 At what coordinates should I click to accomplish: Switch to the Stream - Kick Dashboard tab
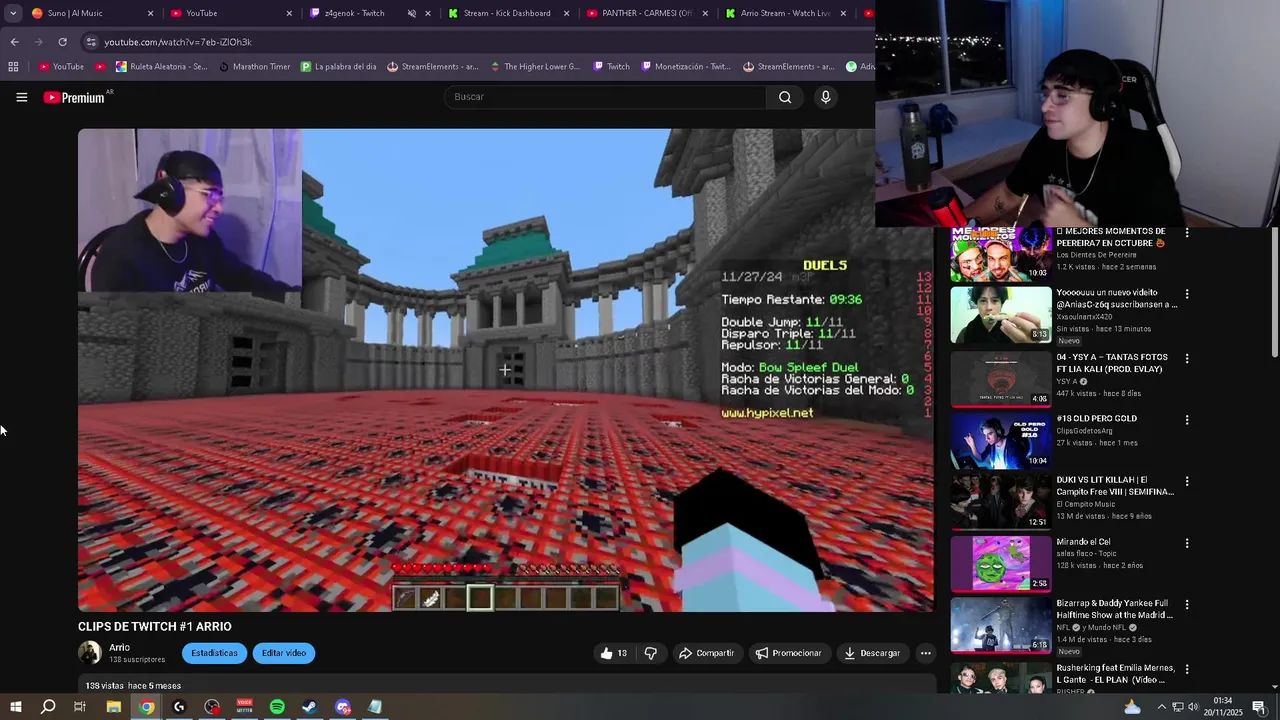[505, 13]
